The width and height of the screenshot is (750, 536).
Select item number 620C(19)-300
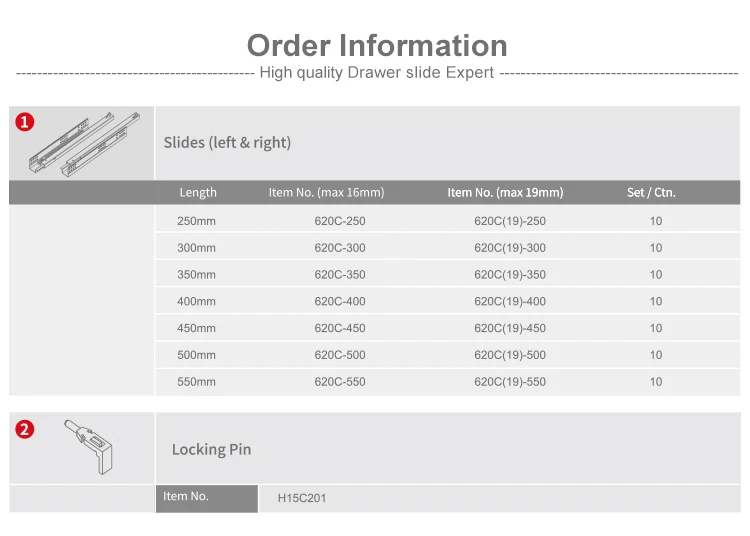click(510, 248)
